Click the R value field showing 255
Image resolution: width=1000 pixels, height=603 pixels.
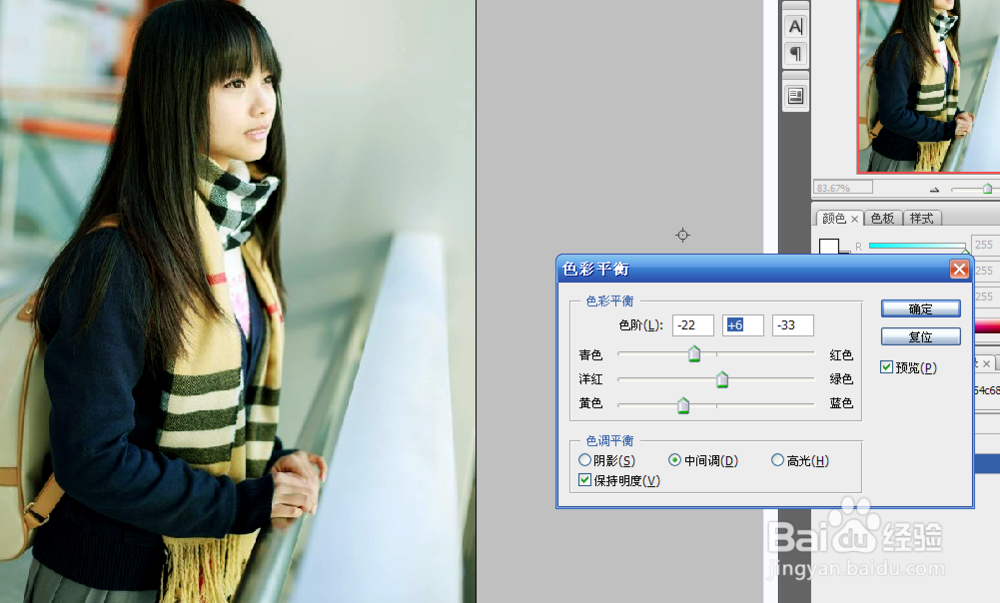pos(985,245)
